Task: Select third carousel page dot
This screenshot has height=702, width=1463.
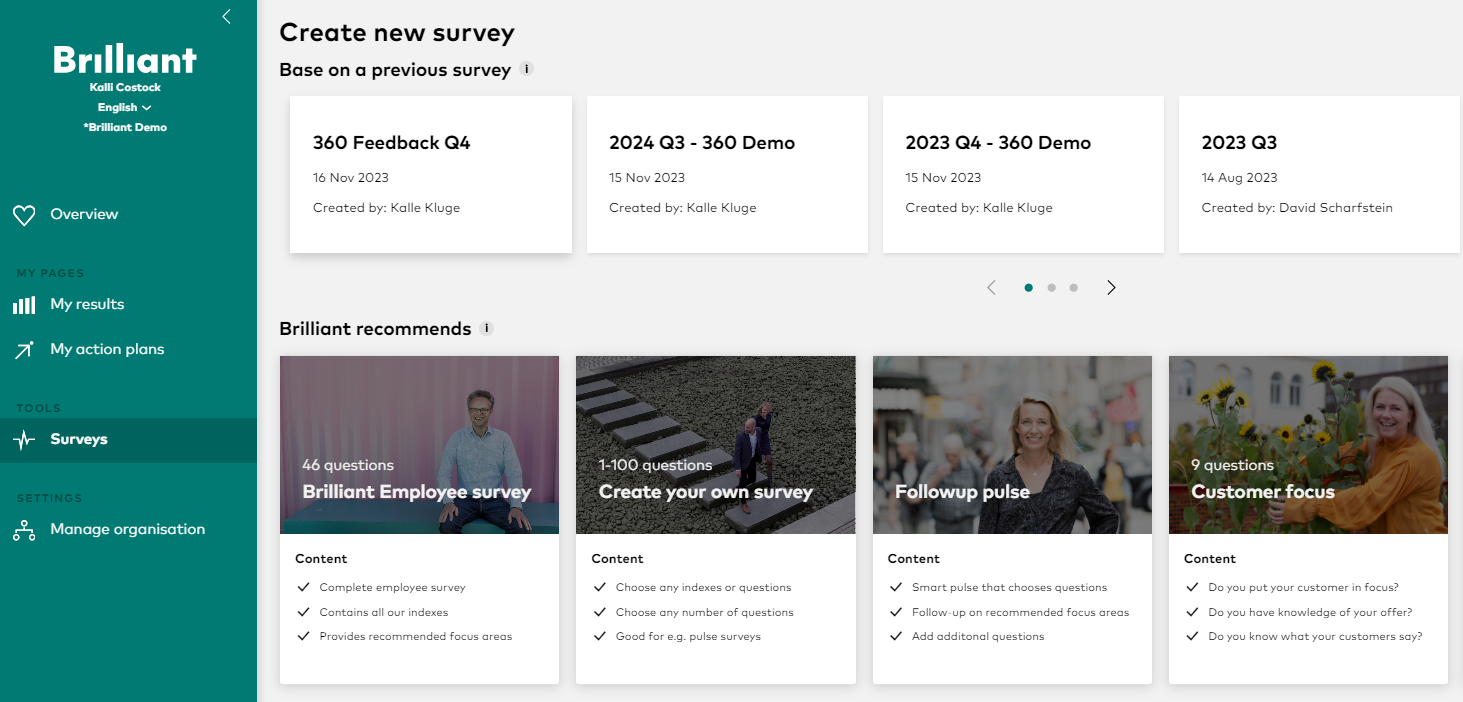Action: [1073, 287]
